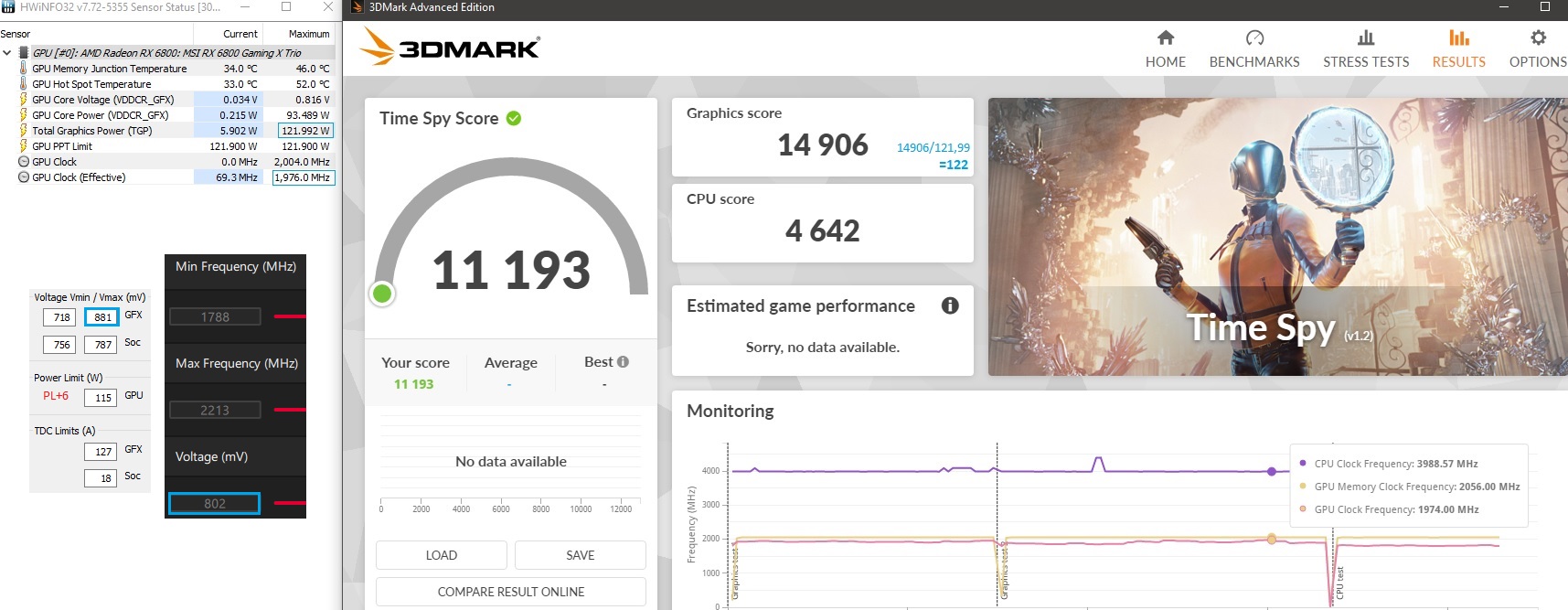Click the Min Frequency field showing 1788
1568x610 pixels.
(215, 316)
